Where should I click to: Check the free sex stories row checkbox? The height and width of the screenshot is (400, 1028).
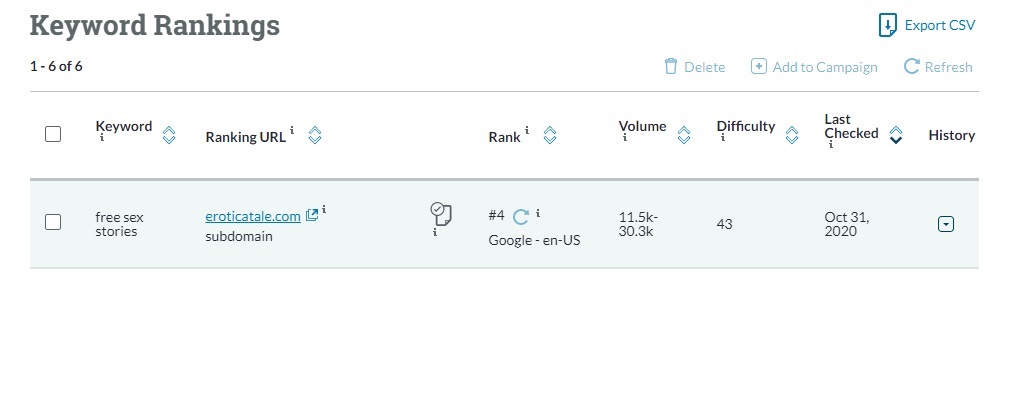[54, 223]
